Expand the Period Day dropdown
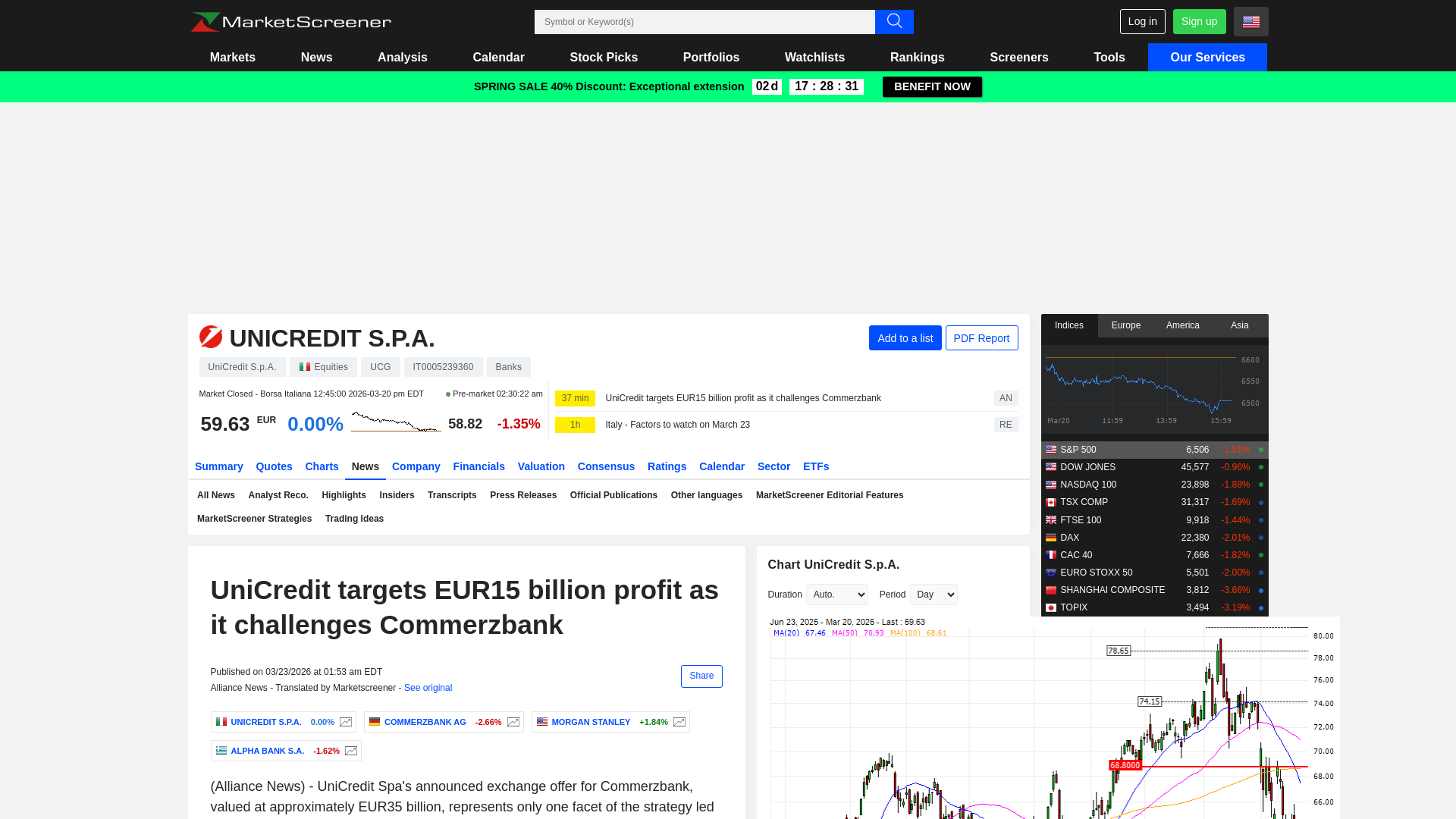 [934, 595]
